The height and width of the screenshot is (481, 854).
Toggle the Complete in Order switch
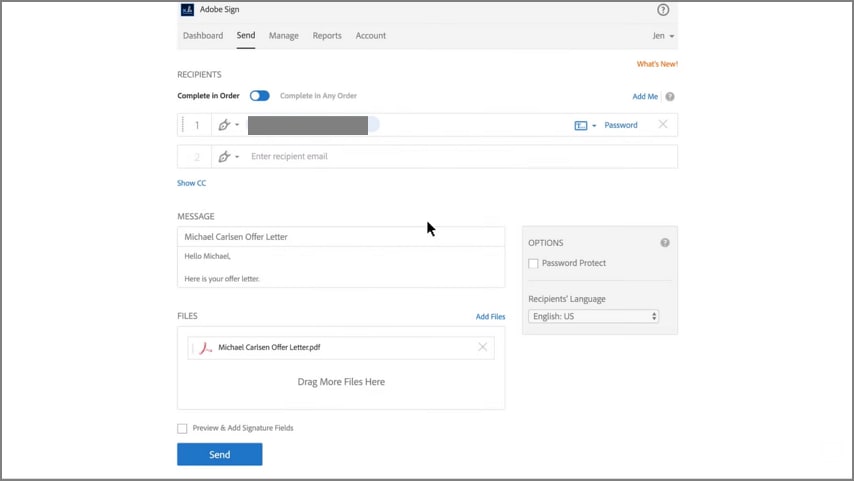point(260,96)
